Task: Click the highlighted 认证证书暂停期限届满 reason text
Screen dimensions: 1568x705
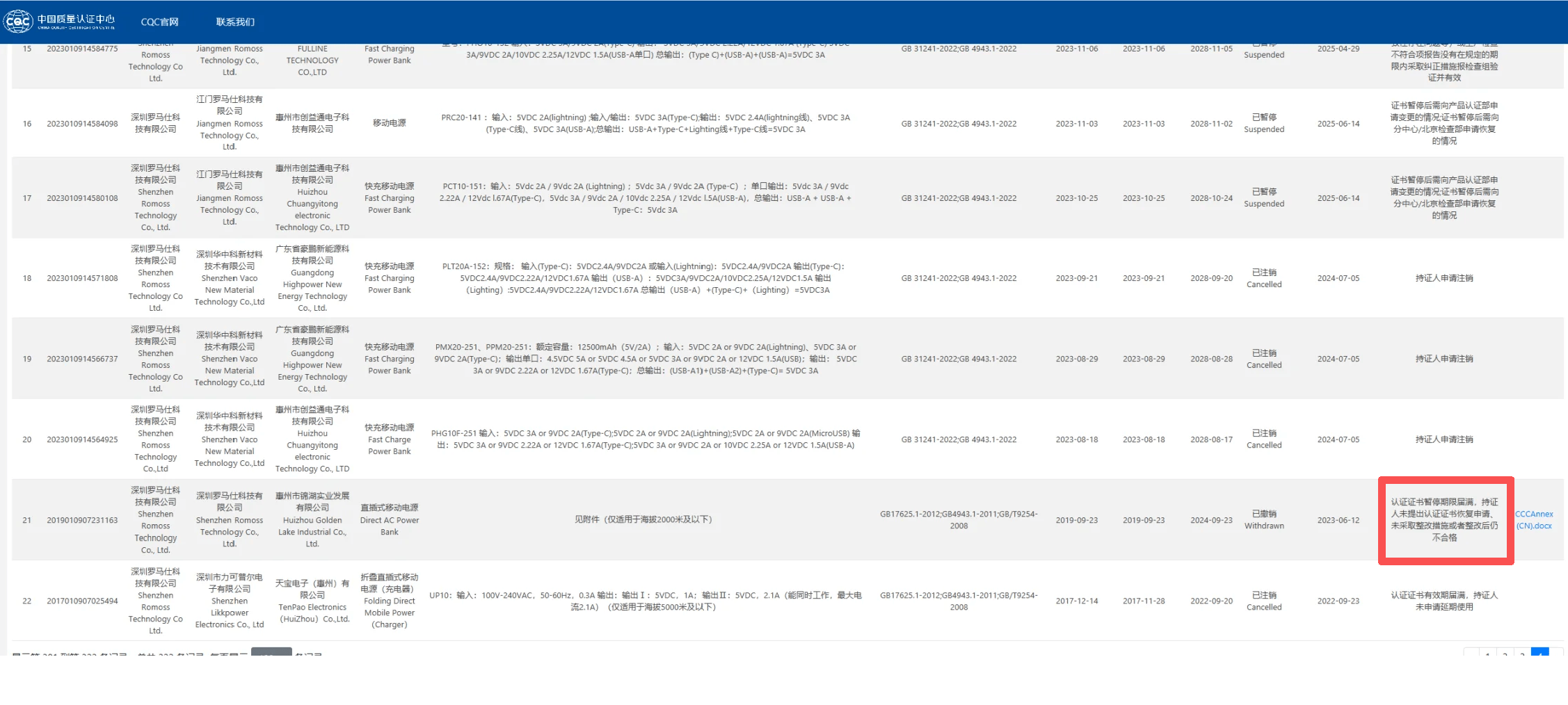Action: 1444,519
